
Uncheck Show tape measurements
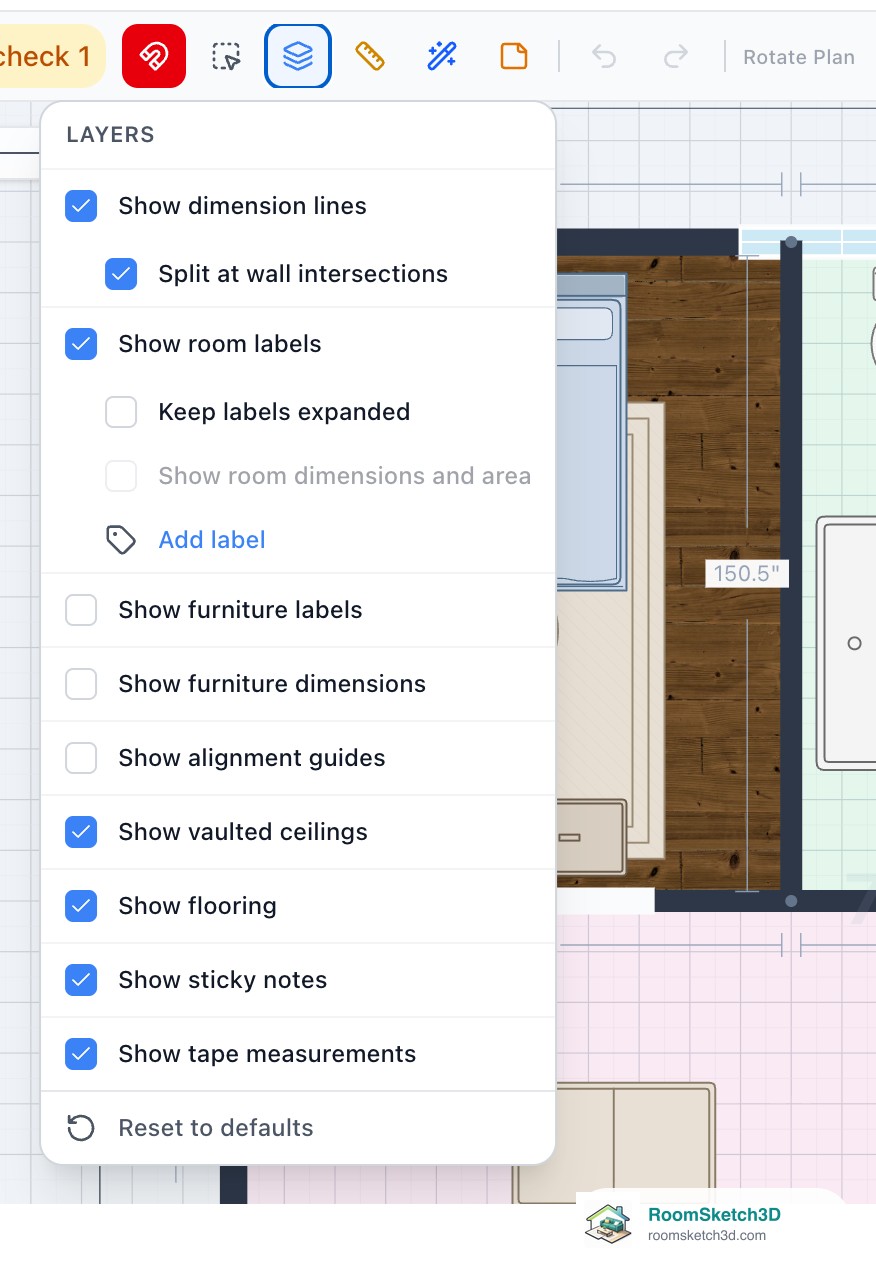tap(81, 1054)
